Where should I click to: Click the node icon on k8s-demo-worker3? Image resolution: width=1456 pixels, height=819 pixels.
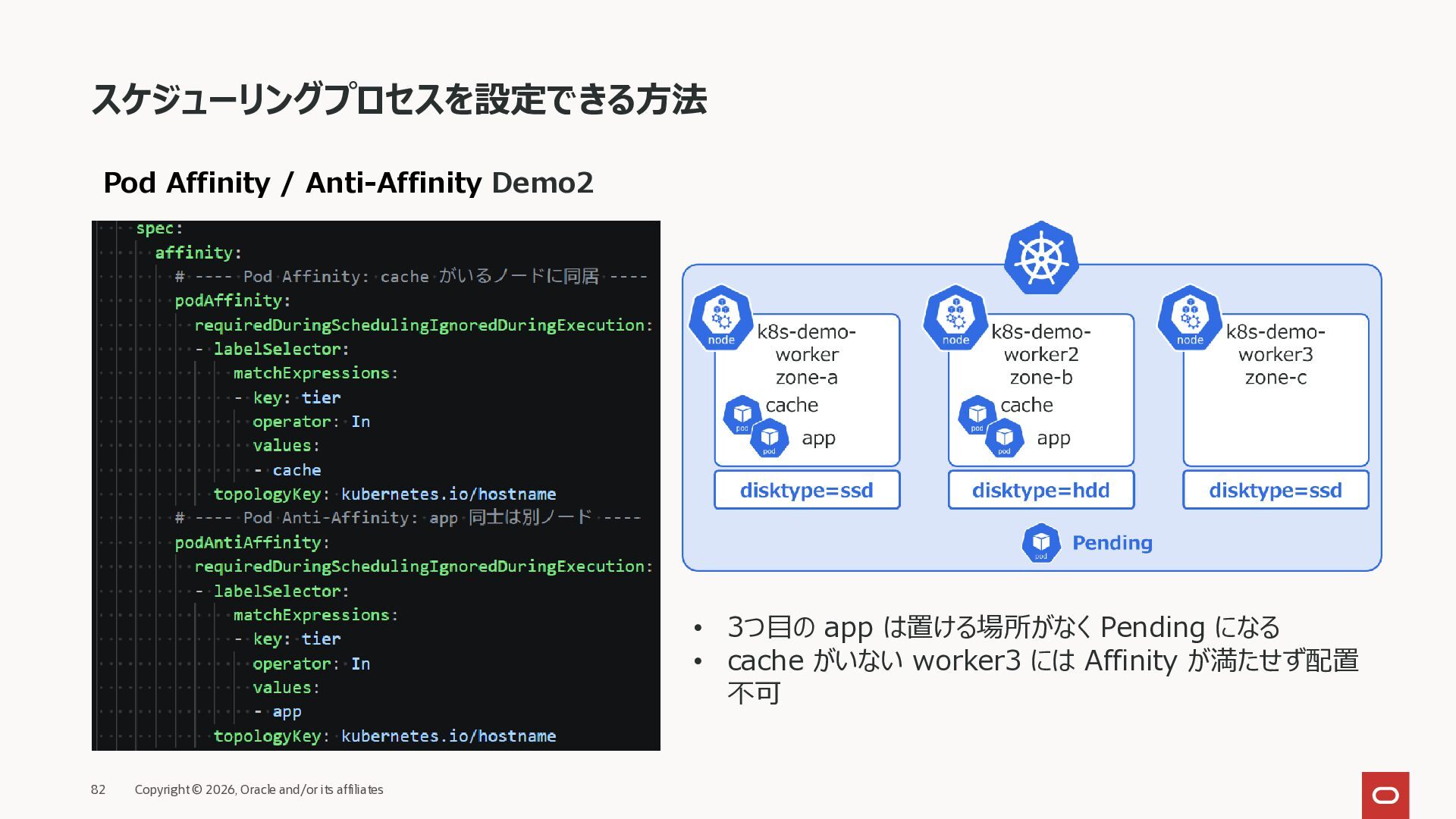(1189, 318)
